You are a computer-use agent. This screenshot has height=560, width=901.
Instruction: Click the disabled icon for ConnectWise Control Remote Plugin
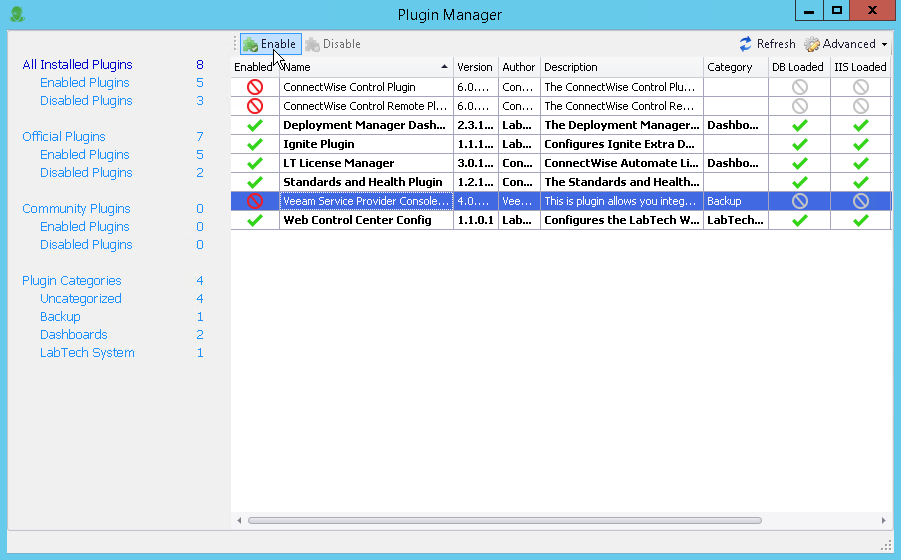point(255,106)
